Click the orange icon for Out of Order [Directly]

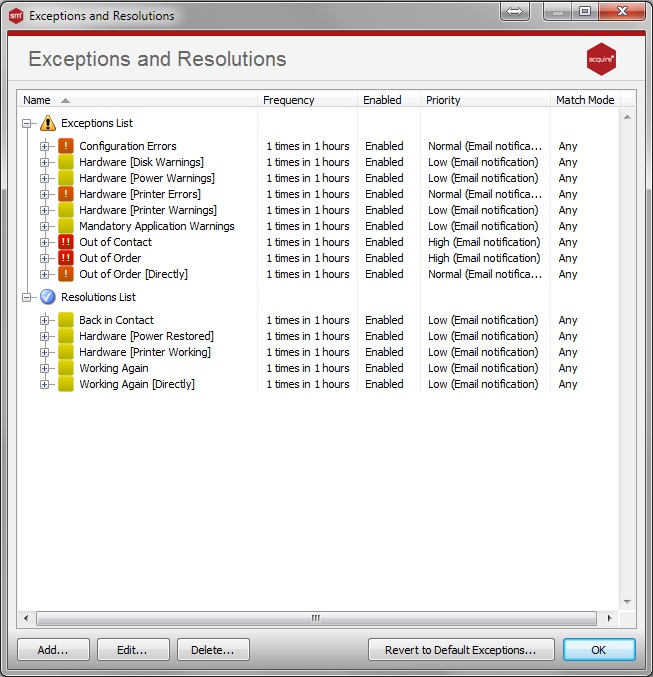66,274
